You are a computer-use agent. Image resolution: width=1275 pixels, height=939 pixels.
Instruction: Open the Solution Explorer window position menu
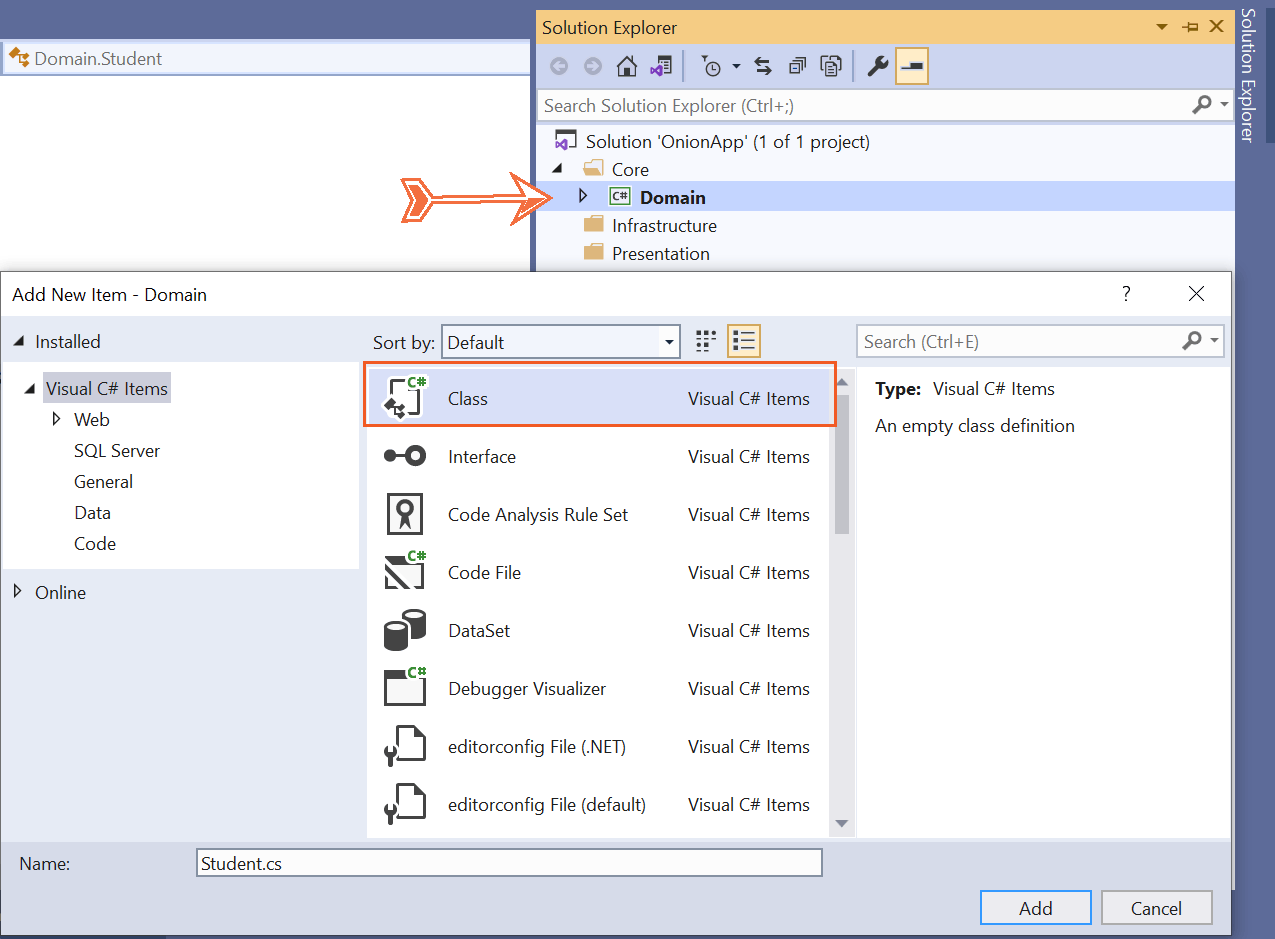(x=1162, y=28)
